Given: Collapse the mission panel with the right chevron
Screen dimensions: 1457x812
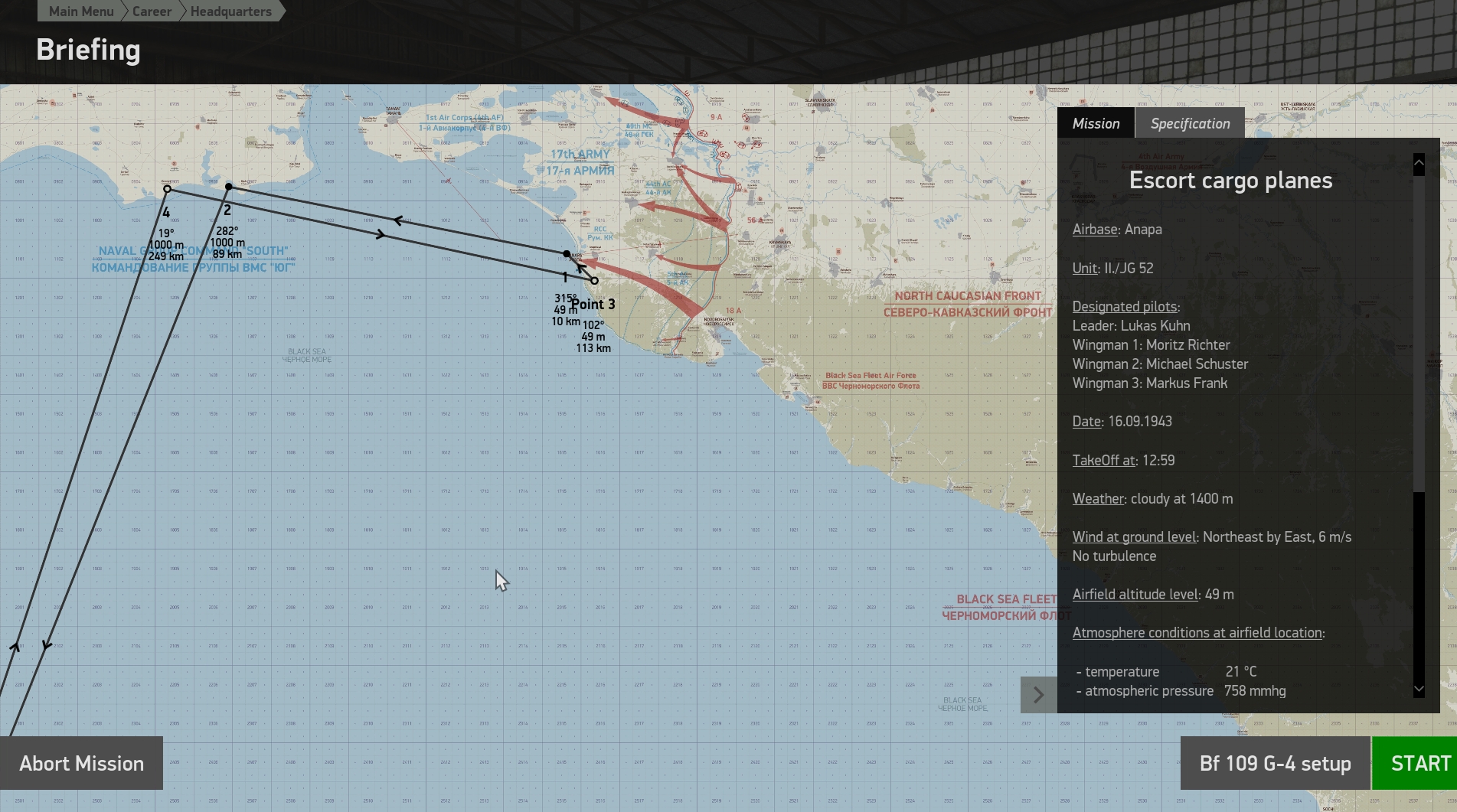Looking at the screenshot, I should coord(1038,695).
